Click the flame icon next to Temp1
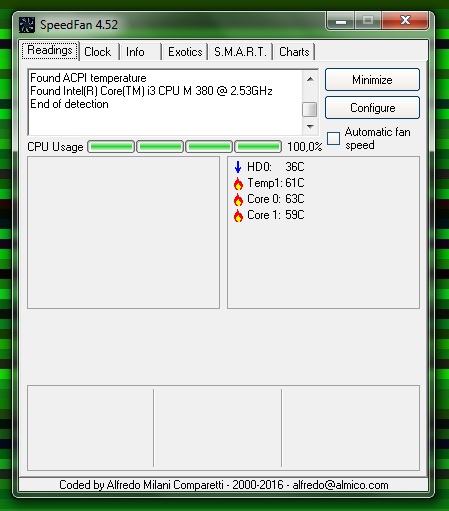Screen dimensions: 449x511 click(238, 183)
